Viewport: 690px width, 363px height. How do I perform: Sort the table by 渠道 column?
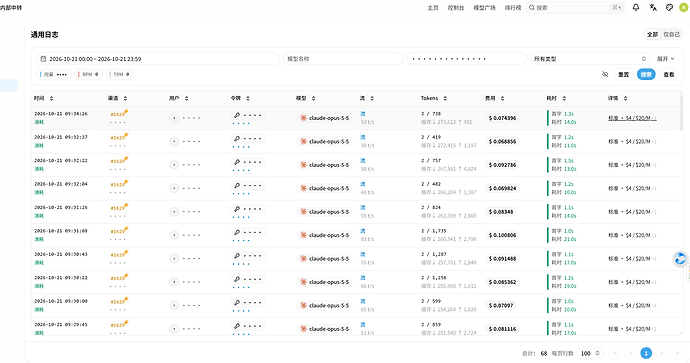click(117, 98)
